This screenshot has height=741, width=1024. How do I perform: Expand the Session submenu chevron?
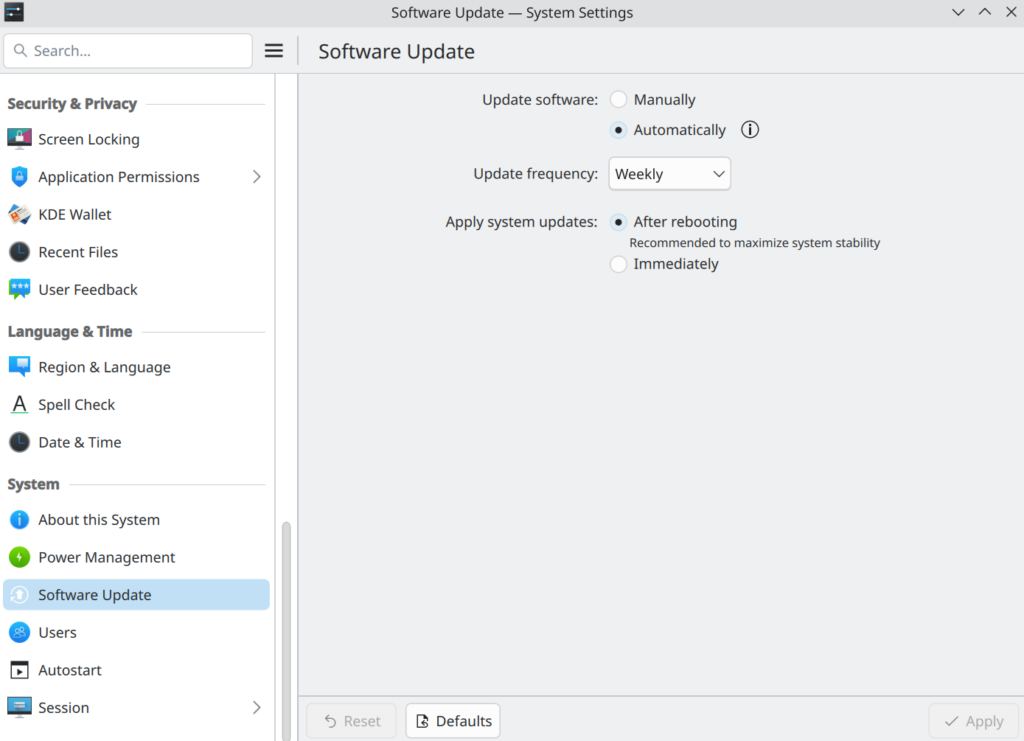[x=257, y=708]
